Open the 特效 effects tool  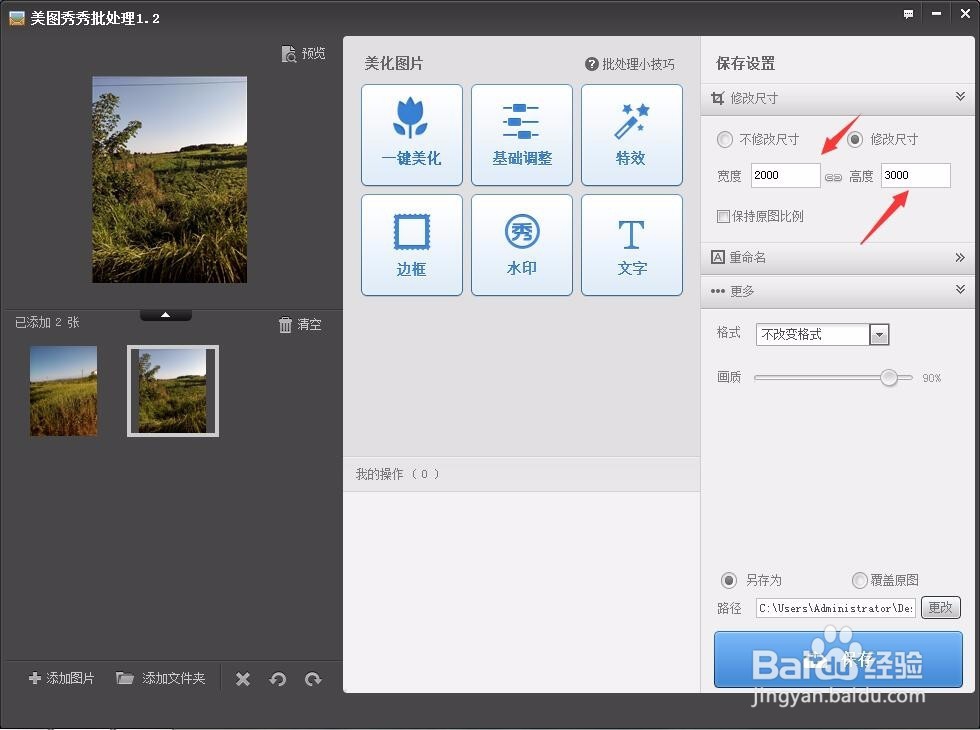point(632,135)
